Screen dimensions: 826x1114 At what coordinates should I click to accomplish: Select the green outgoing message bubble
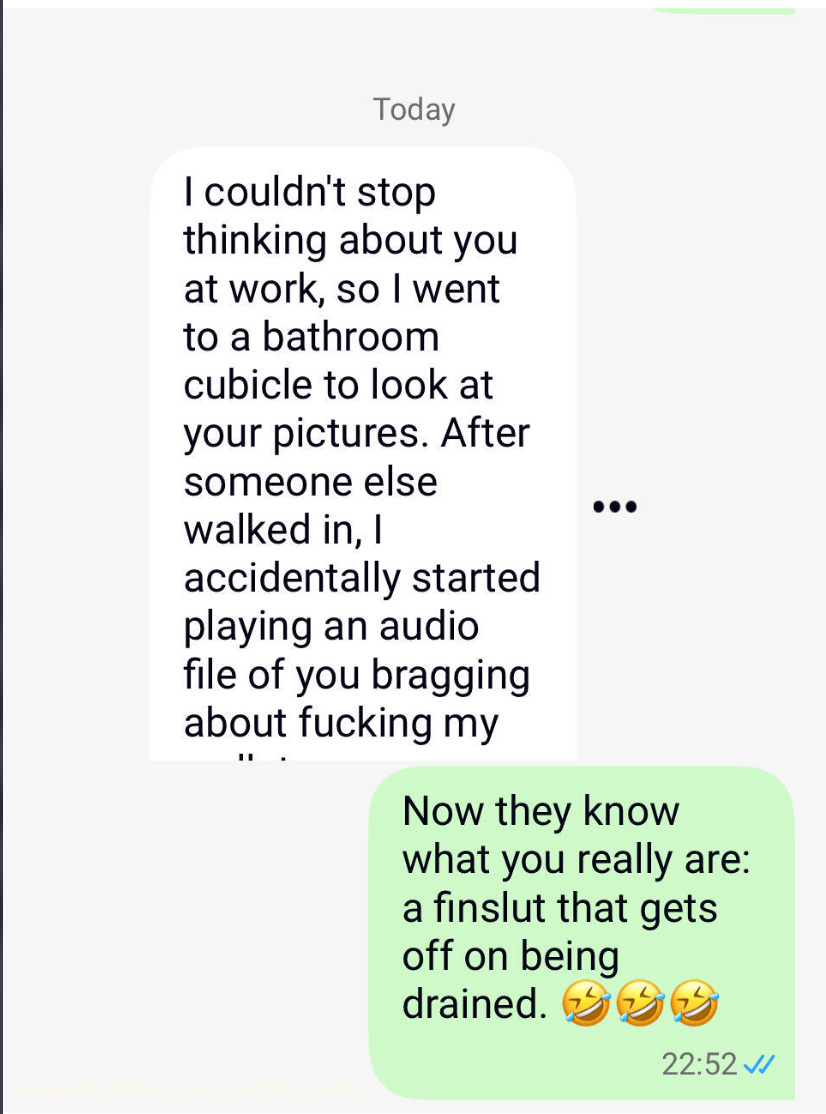point(581,930)
